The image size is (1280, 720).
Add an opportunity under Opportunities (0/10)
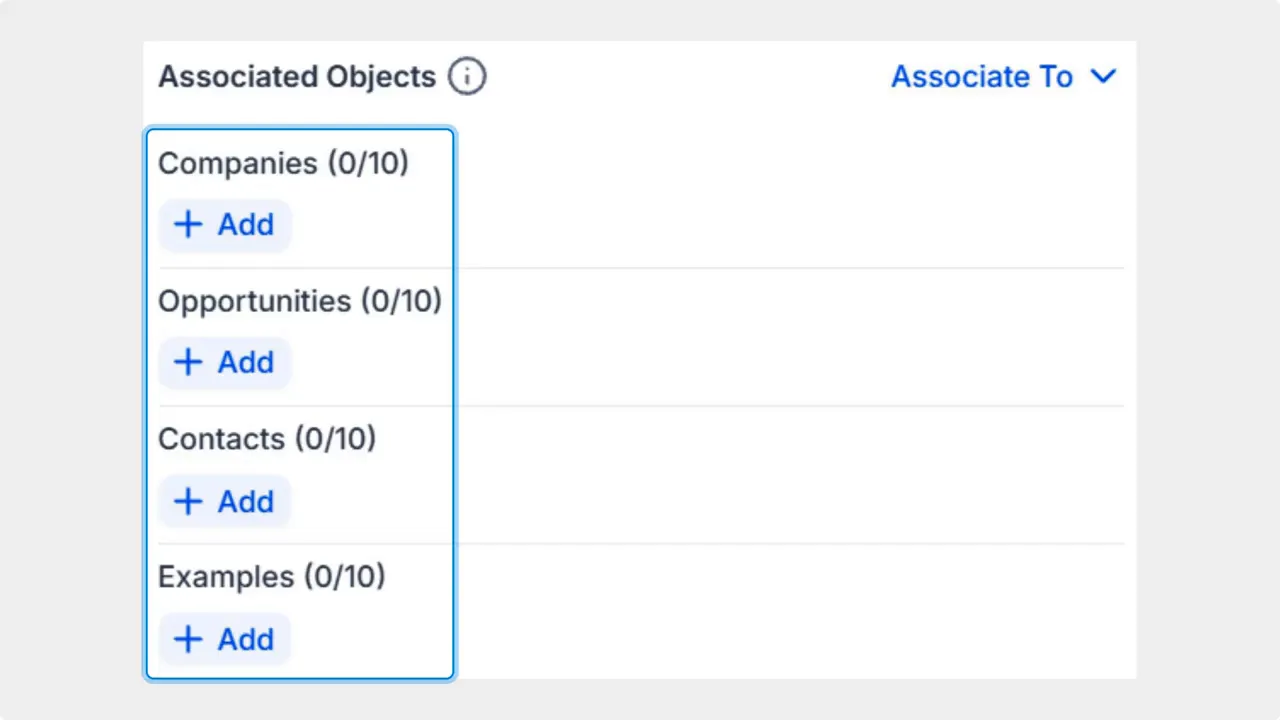point(224,362)
